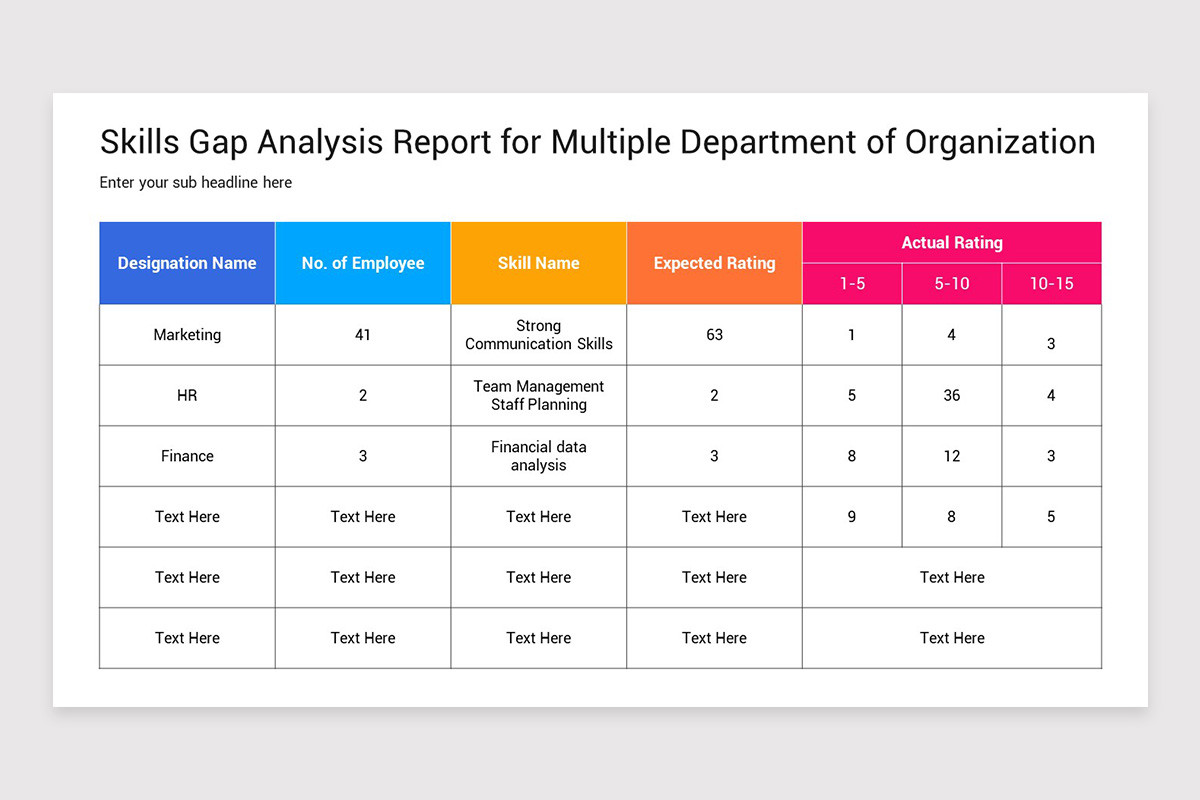Select the Strong Communication Skills cell
The width and height of the screenshot is (1200, 800).
click(538, 334)
